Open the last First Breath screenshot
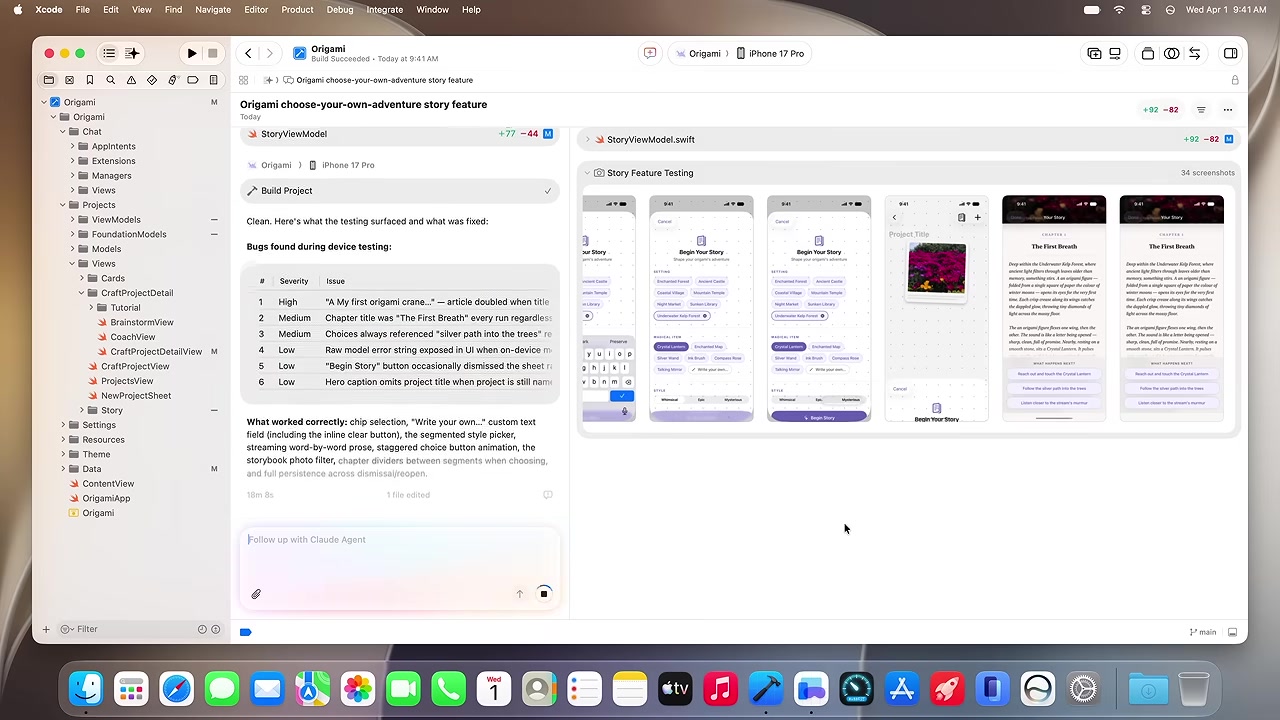 pos(1171,308)
